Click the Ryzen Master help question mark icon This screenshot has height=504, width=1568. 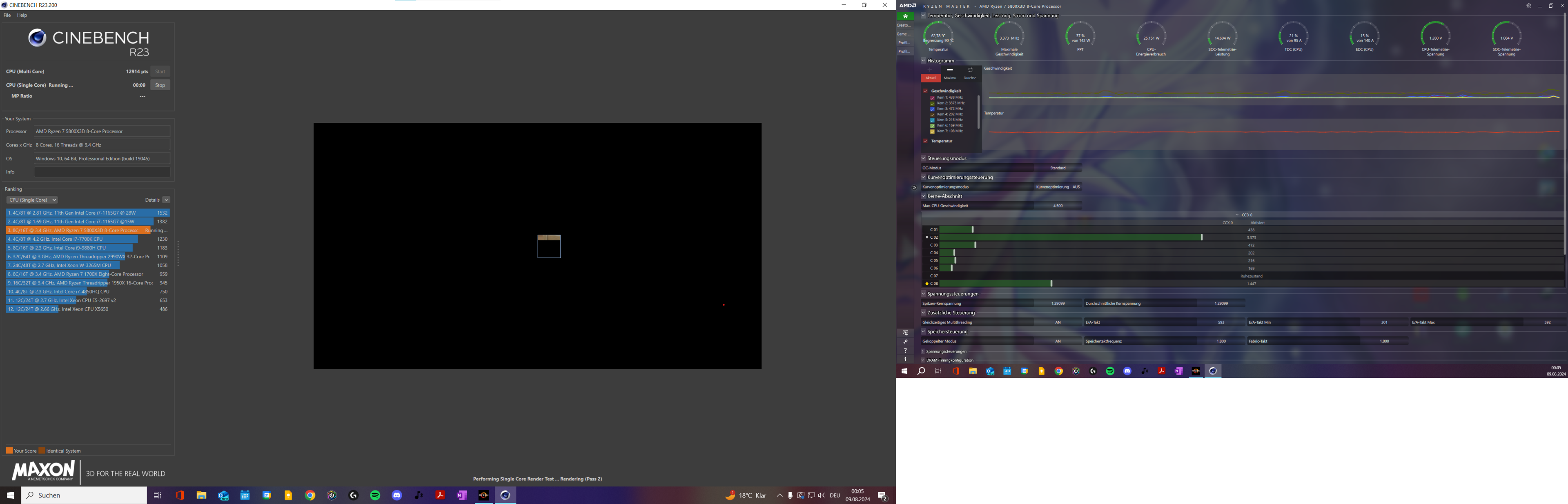coord(905,351)
